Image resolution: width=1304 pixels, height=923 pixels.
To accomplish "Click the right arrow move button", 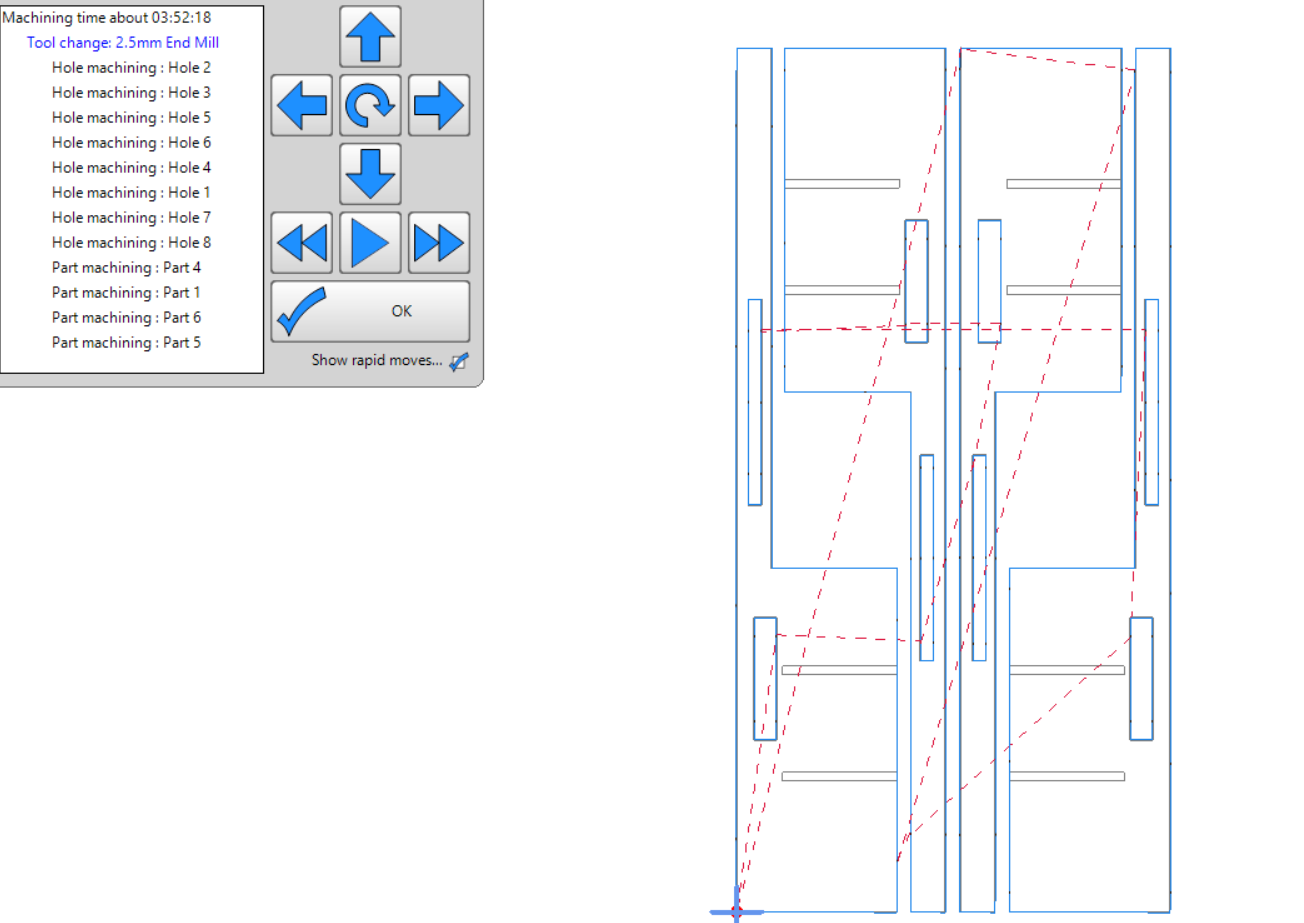I will (439, 105).
